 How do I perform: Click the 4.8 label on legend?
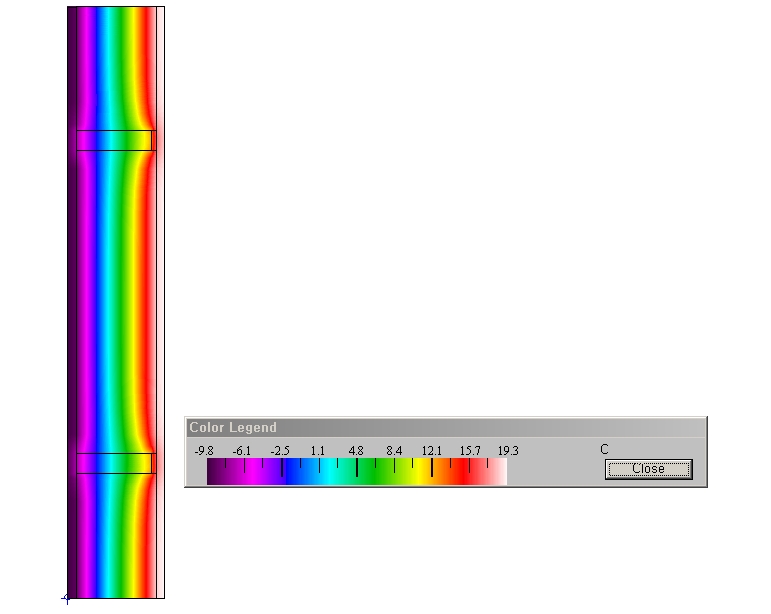(x=356, y=451)
